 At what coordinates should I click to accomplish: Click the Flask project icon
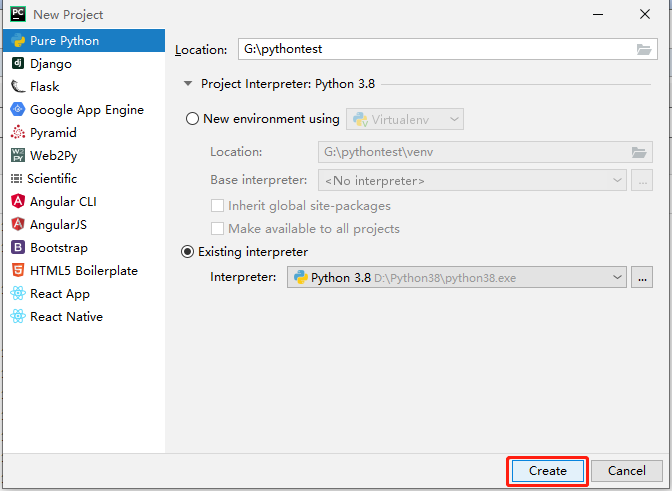click(18, 87)
